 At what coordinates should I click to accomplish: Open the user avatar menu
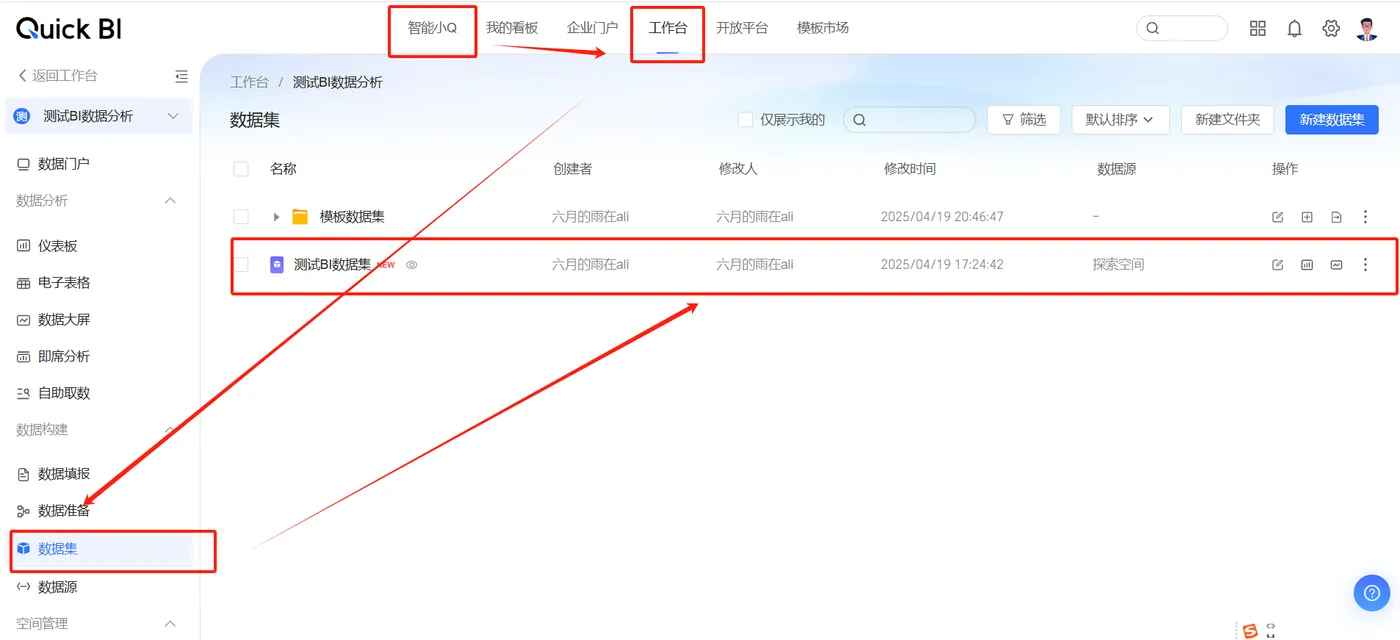1367,29
